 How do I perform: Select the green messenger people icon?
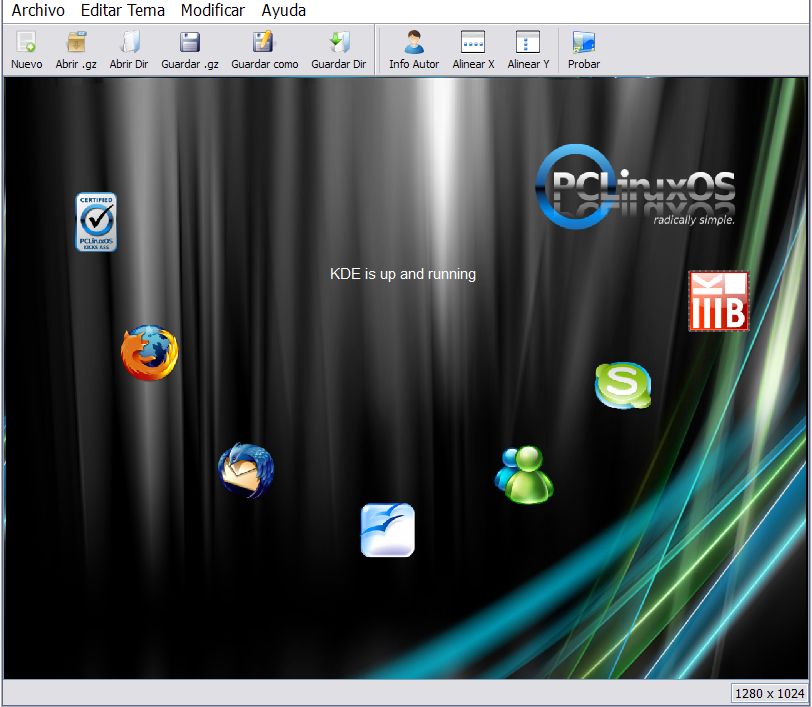coord(524,474)
